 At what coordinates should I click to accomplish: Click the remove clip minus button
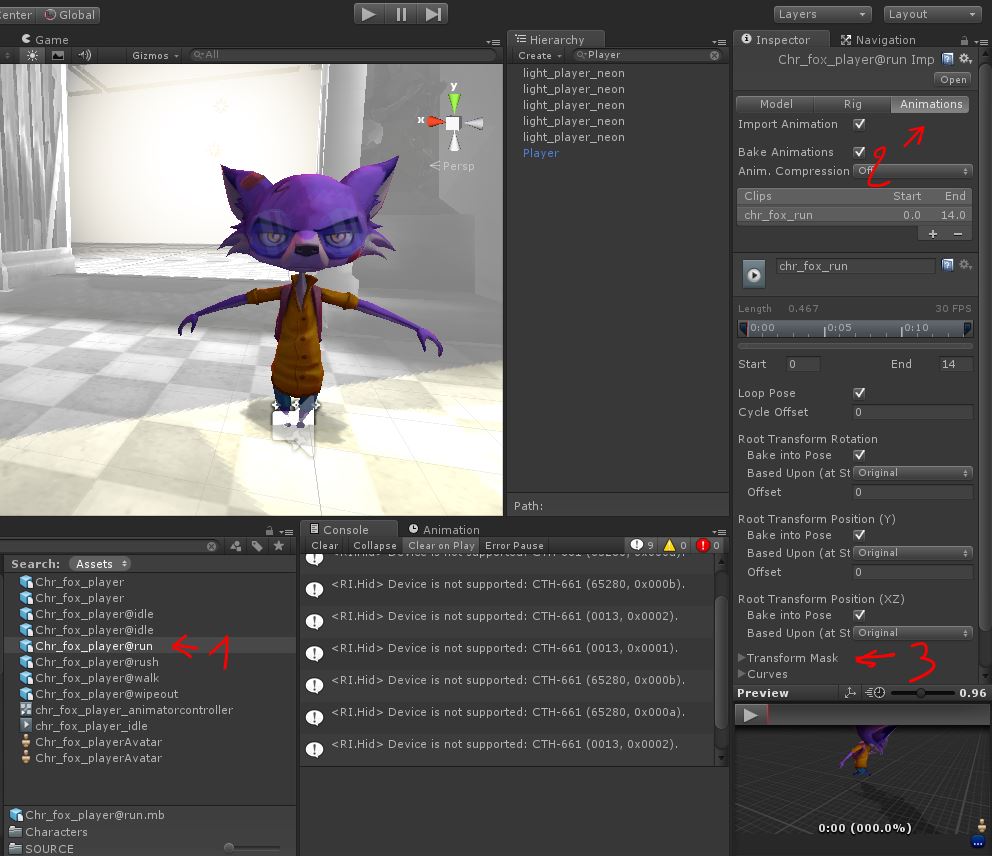point(957,233)
